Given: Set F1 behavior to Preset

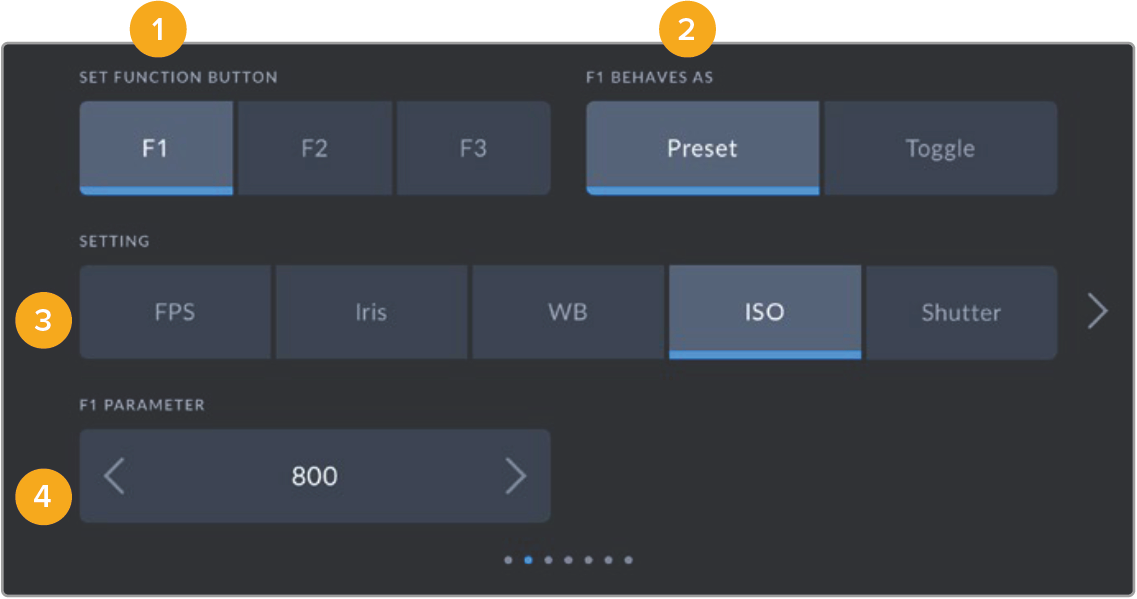Looking at the screenshot, I should pos(702,148).
